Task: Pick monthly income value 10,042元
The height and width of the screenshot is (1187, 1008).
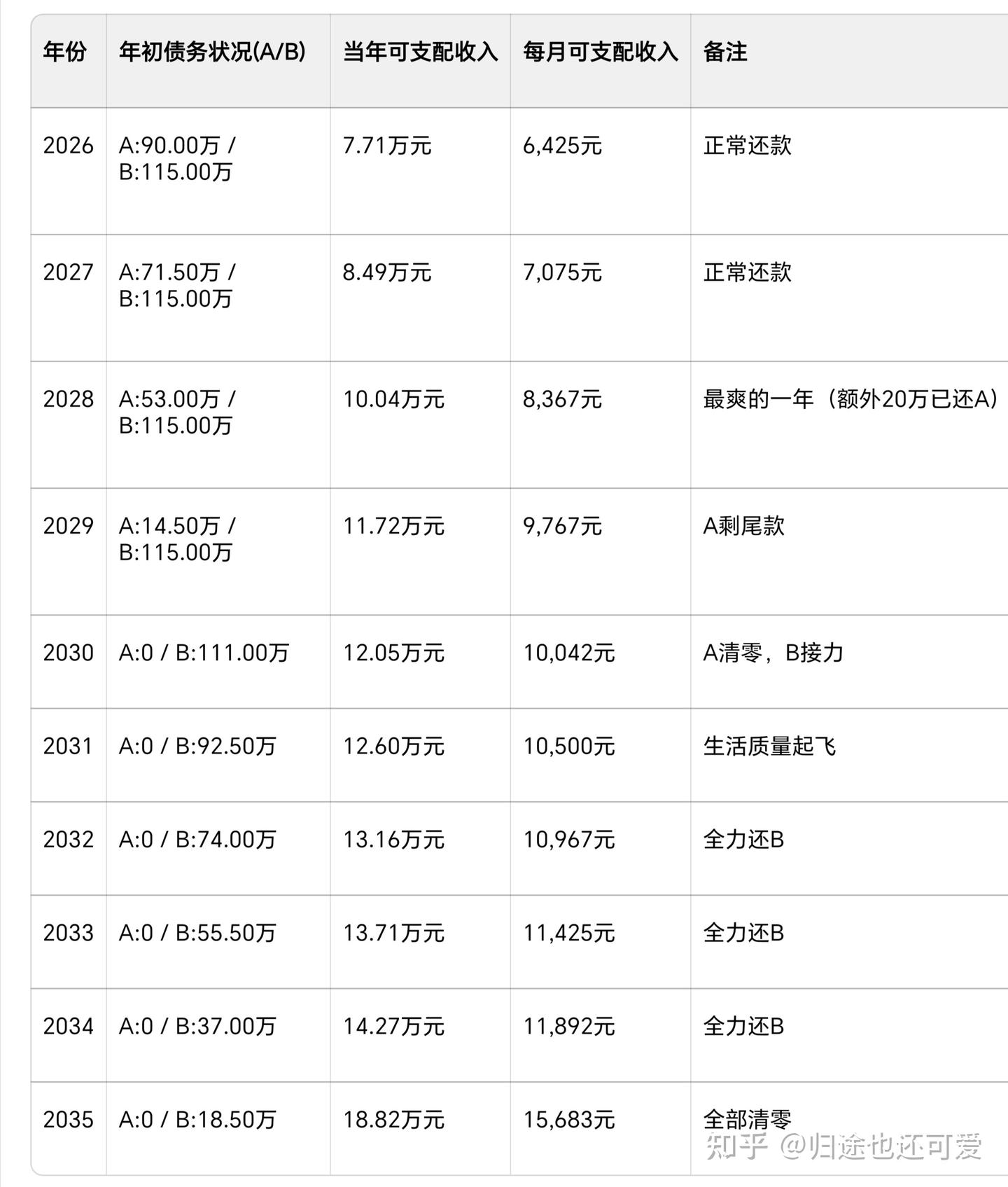Action: pos(569,653)
